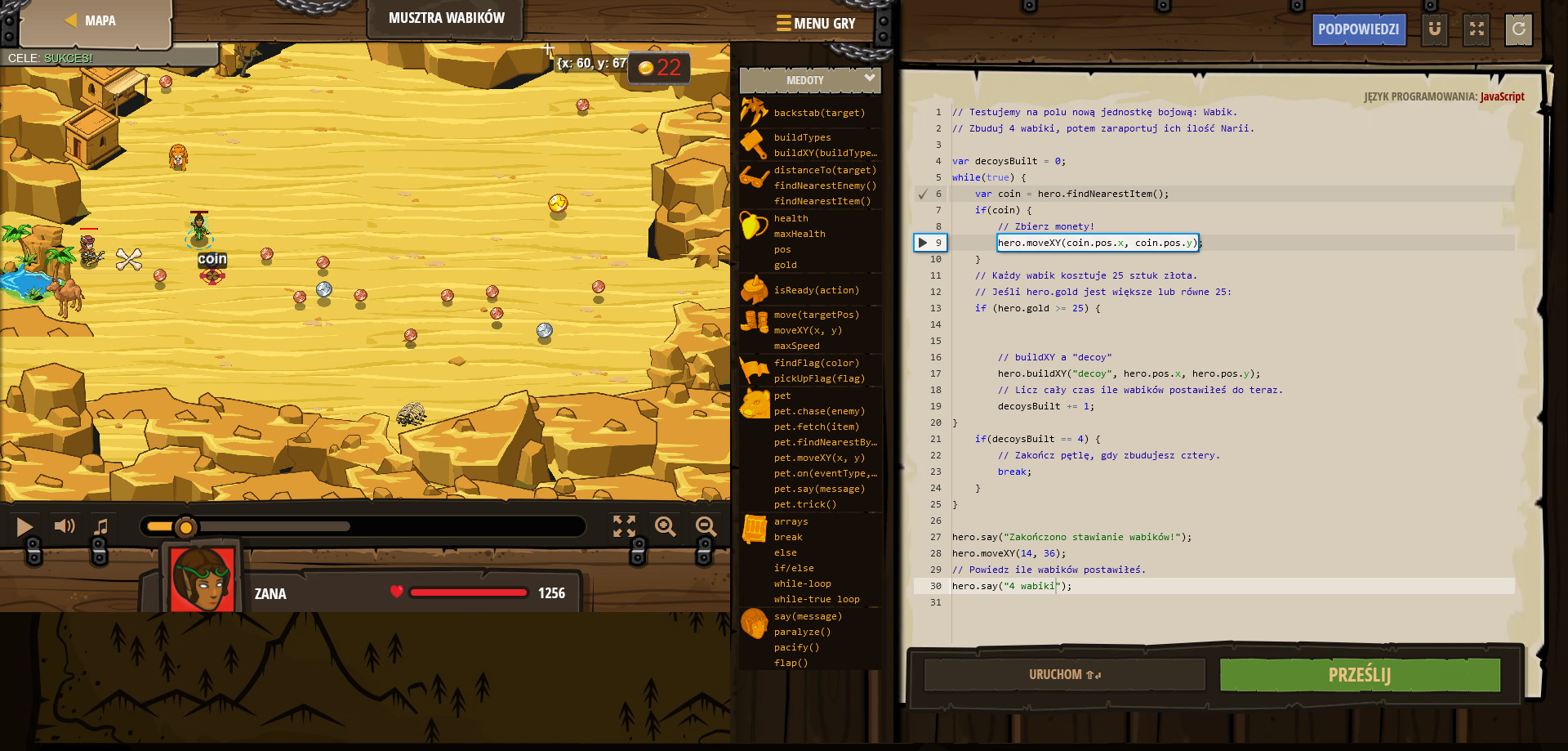Select gold property entry

(786, 265)
